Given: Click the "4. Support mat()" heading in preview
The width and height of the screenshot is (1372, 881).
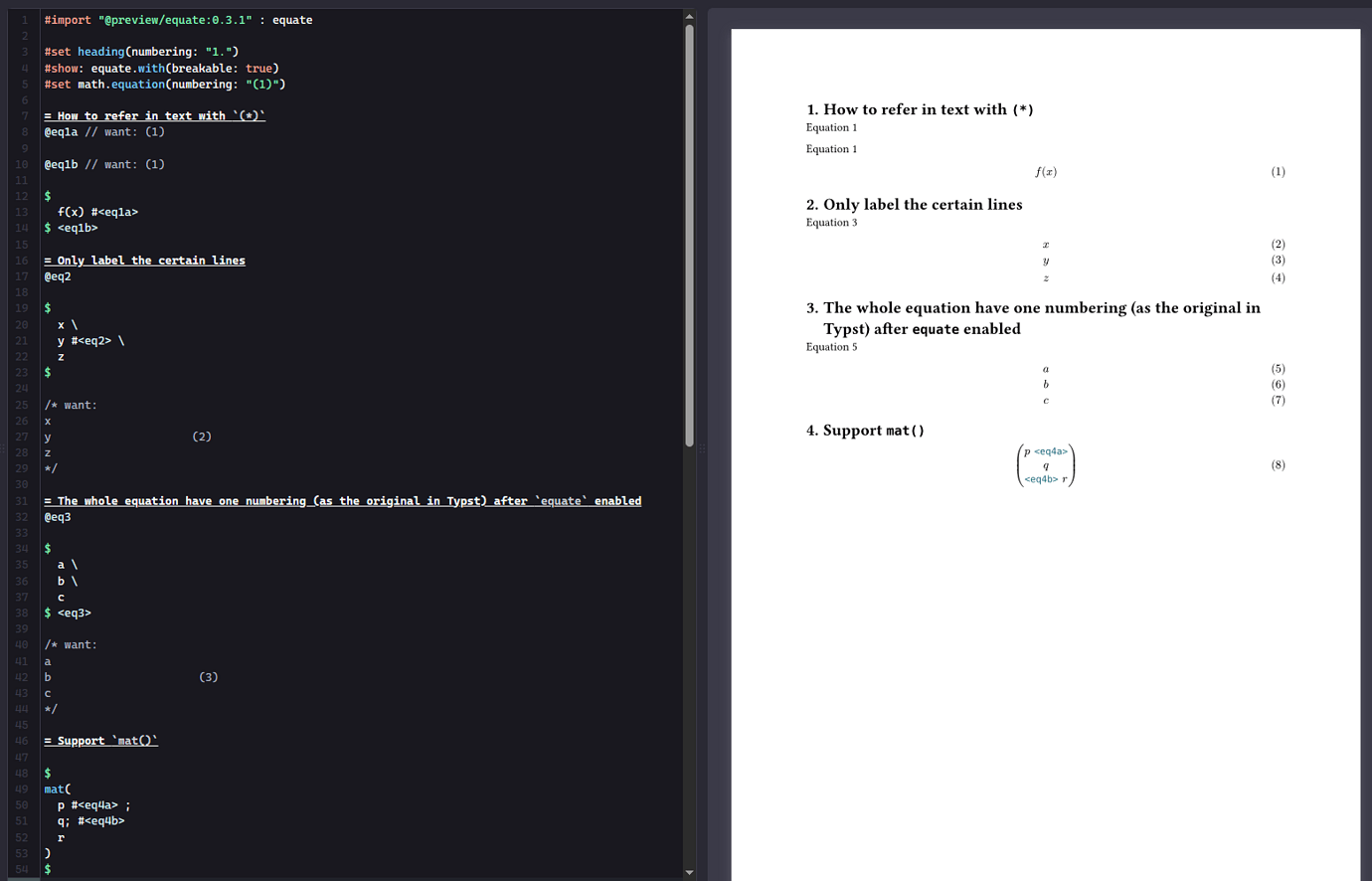Looking at the screenshot, I should [x=866, y=431].
